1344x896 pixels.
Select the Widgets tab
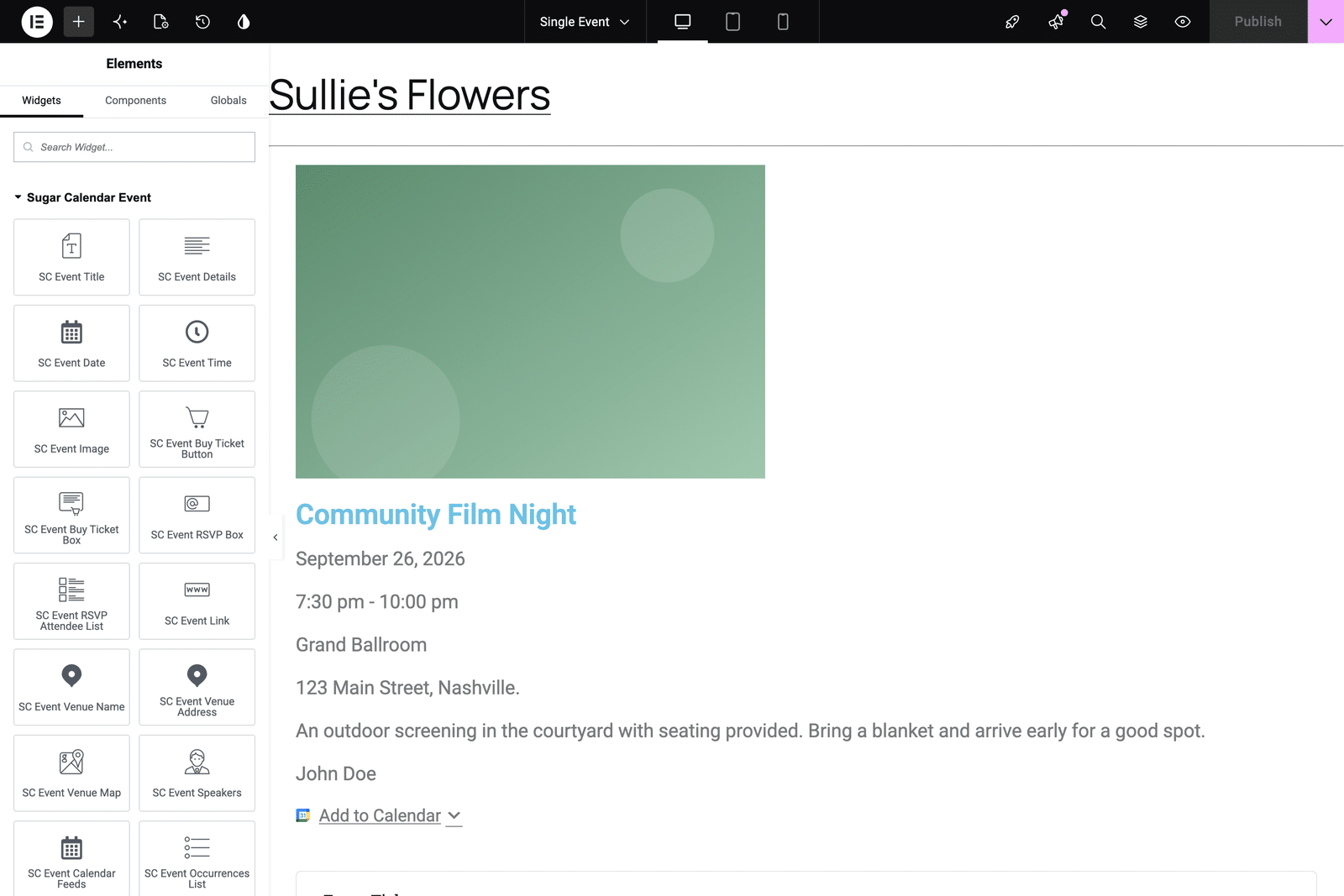(41, 101)
